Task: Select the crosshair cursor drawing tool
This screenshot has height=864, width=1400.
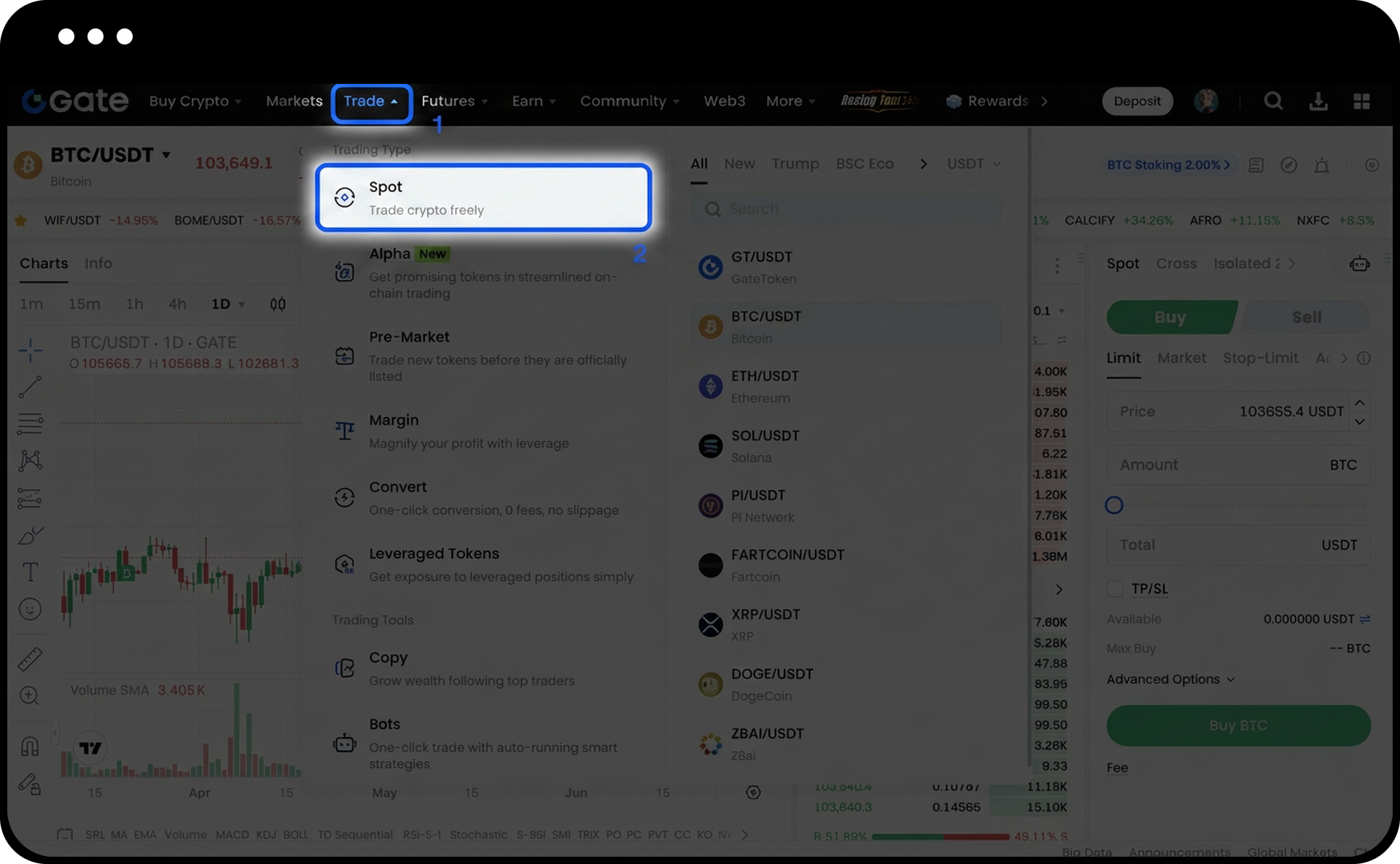Action: pos(30,351)
